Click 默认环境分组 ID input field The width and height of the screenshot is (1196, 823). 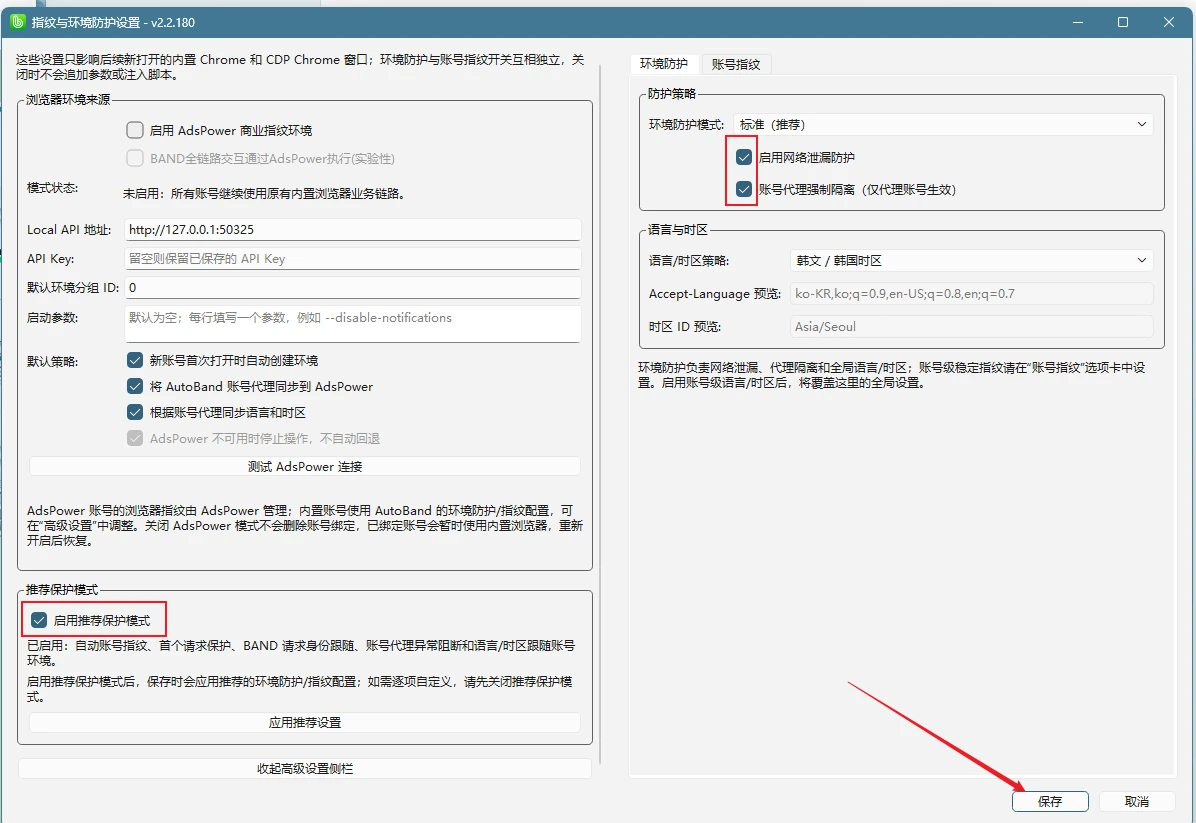[352, 288]
